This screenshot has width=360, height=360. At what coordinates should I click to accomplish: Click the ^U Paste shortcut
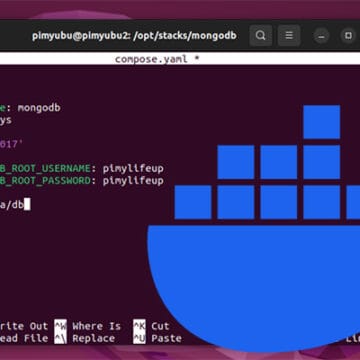(157, 338)
